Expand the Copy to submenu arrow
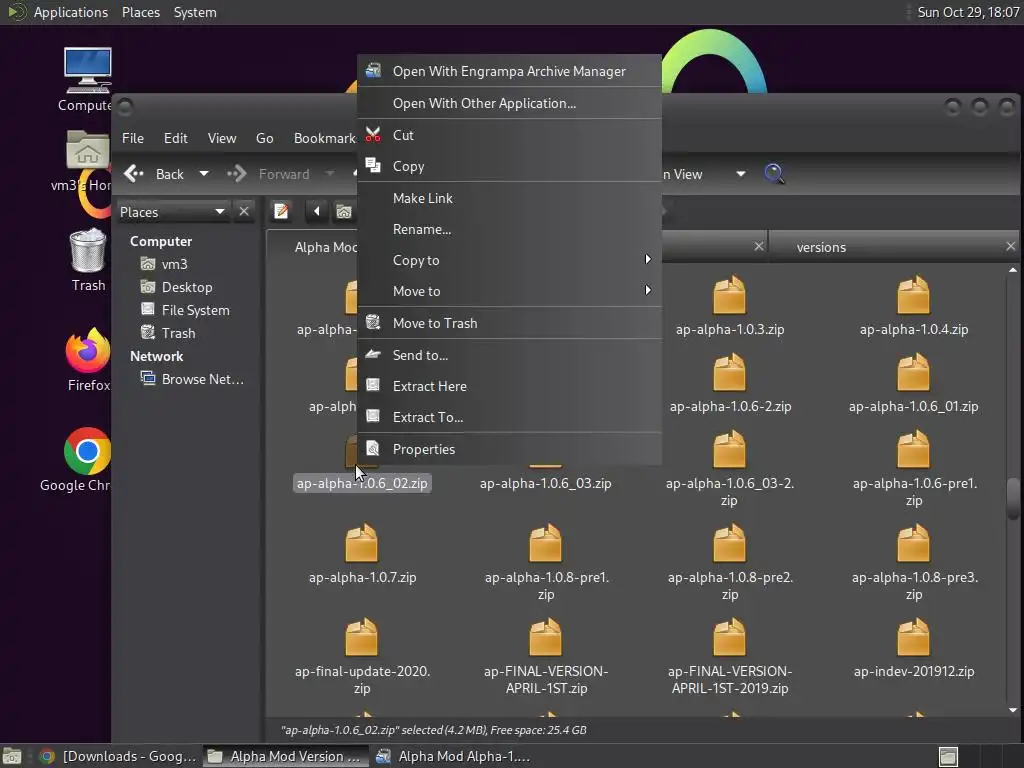This screenshot has width=1024, height=768. (x=647, y=259)
